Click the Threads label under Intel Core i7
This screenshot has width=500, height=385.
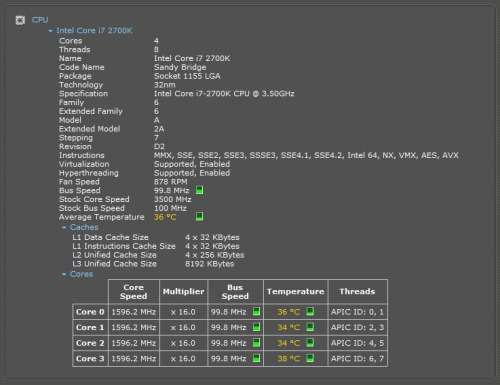click(x=75, y=50)
